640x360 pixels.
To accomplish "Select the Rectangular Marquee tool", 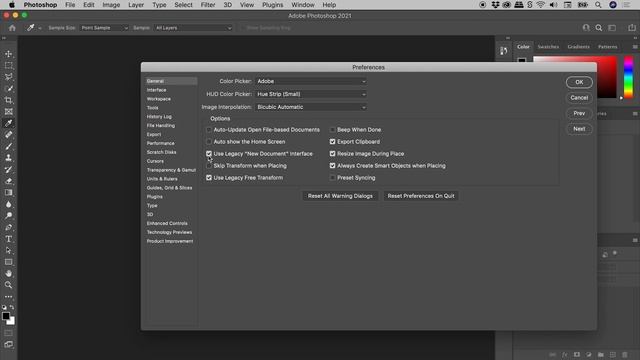I will tap(9, 66).
